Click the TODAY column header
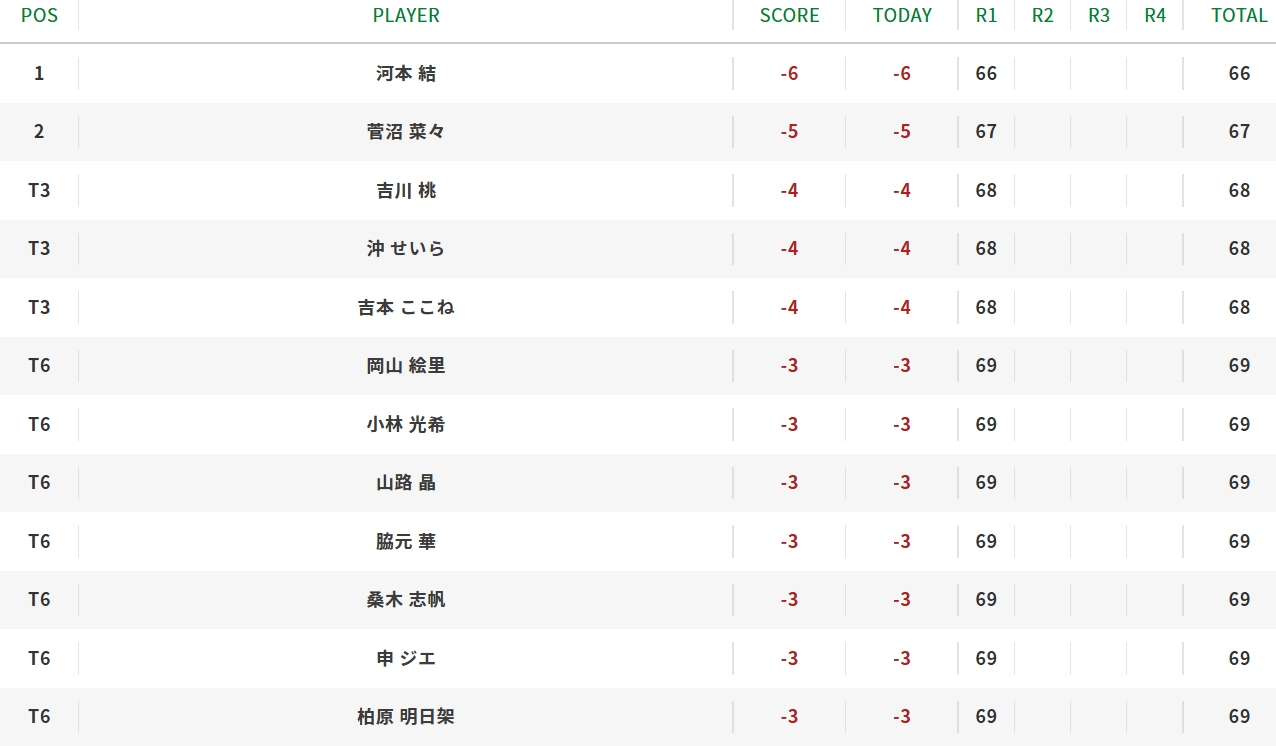The image size is (1276, 746). click(x=902, y=15)
